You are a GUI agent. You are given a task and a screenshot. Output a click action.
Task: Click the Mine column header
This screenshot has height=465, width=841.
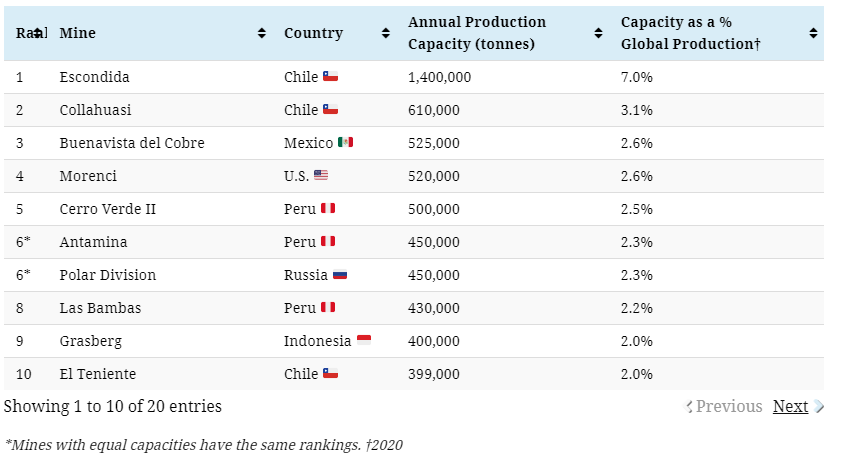[x=78, y=33]
